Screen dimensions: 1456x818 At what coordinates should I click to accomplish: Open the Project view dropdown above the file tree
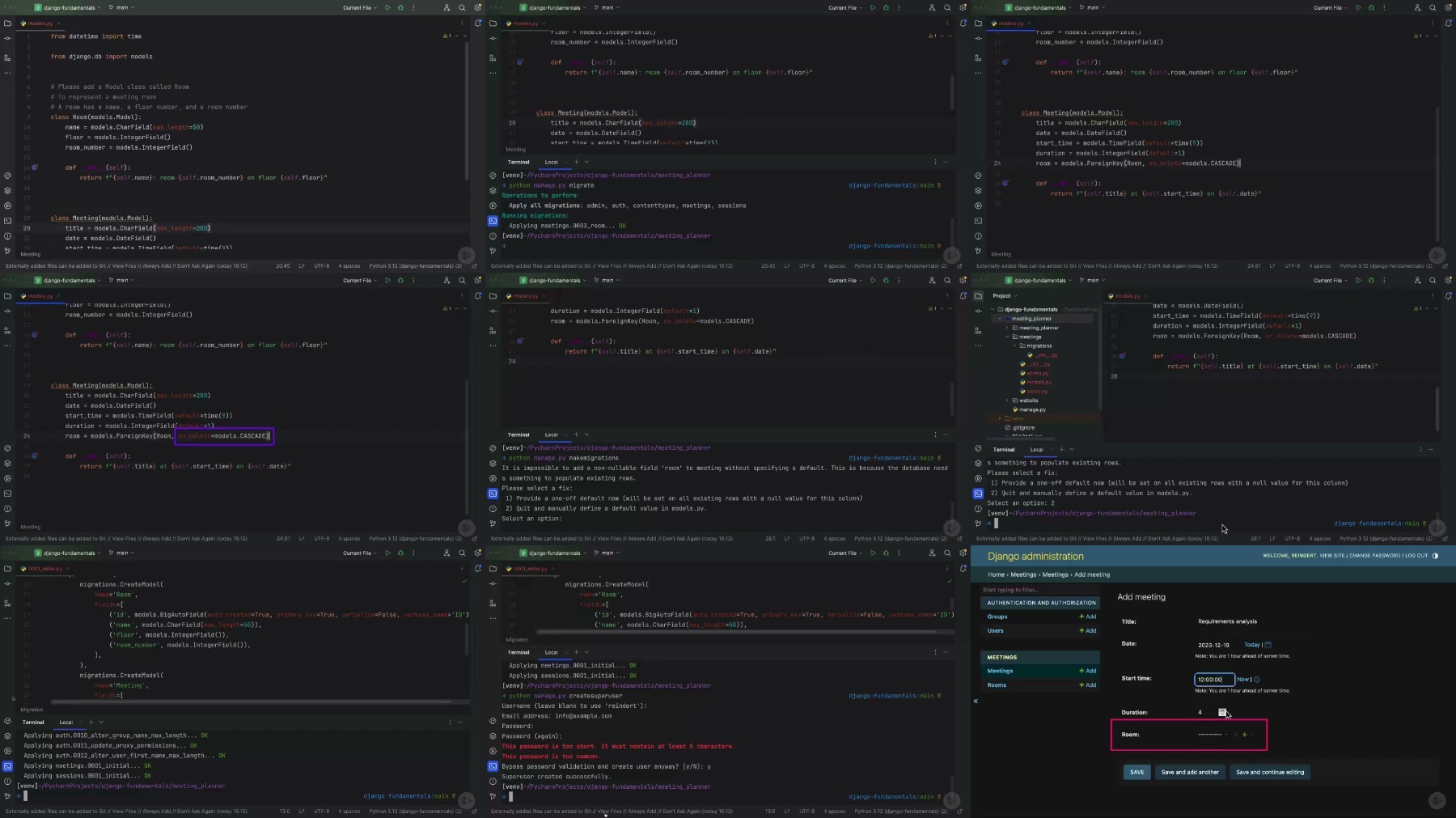tap(1005, 295)
